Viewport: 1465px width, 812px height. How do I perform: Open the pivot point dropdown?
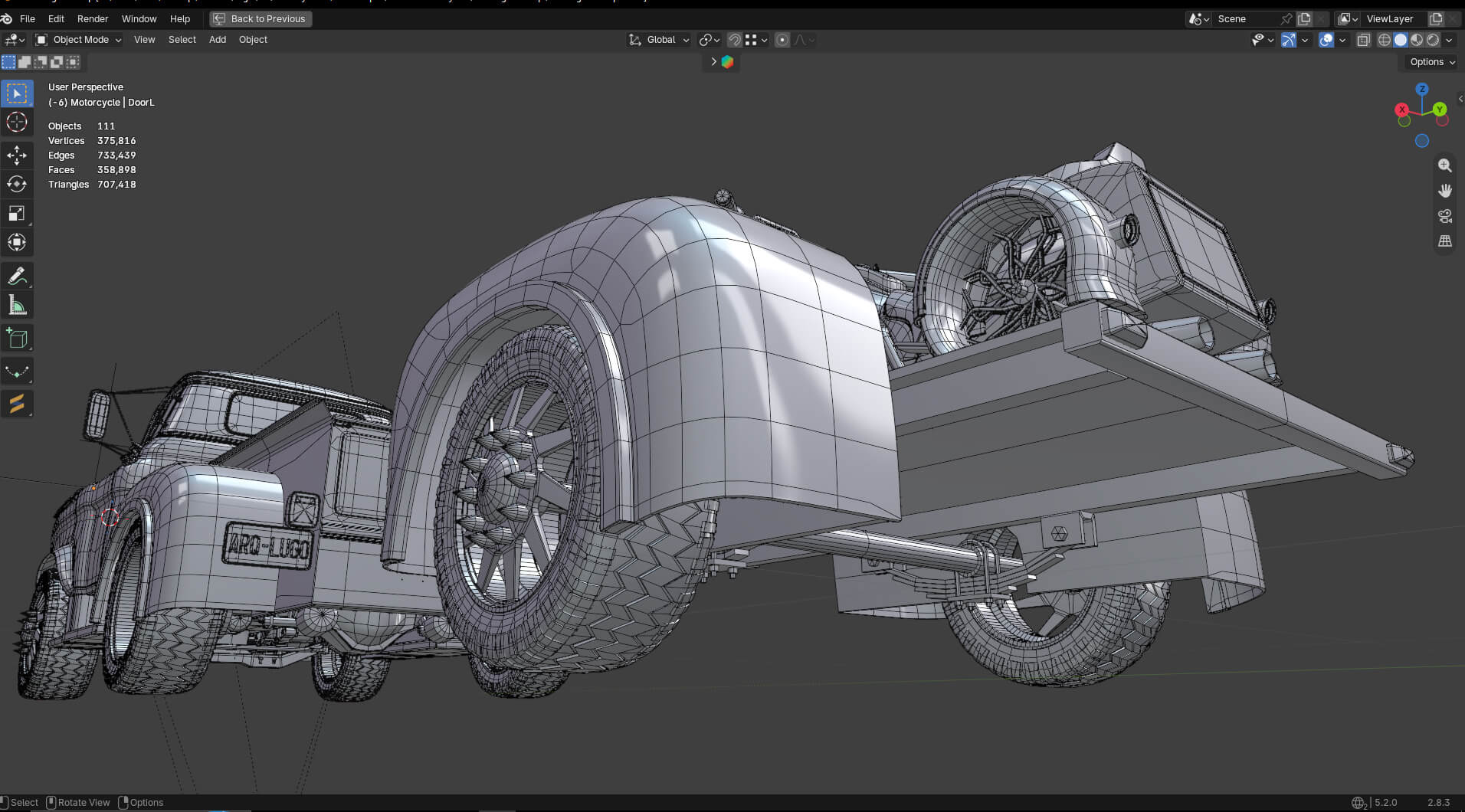pyautogui.click(x=710, y=40)
